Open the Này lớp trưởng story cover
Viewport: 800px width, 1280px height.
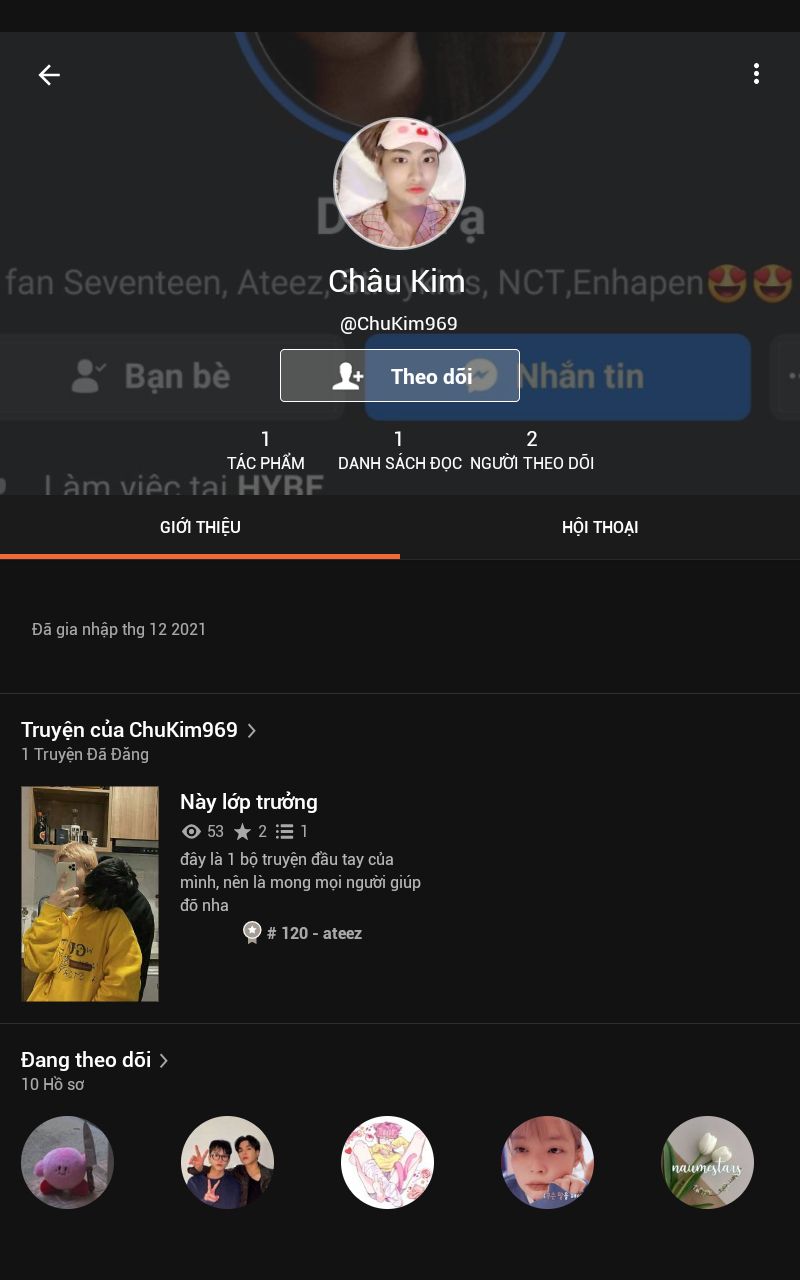click(x=90, y=894)
